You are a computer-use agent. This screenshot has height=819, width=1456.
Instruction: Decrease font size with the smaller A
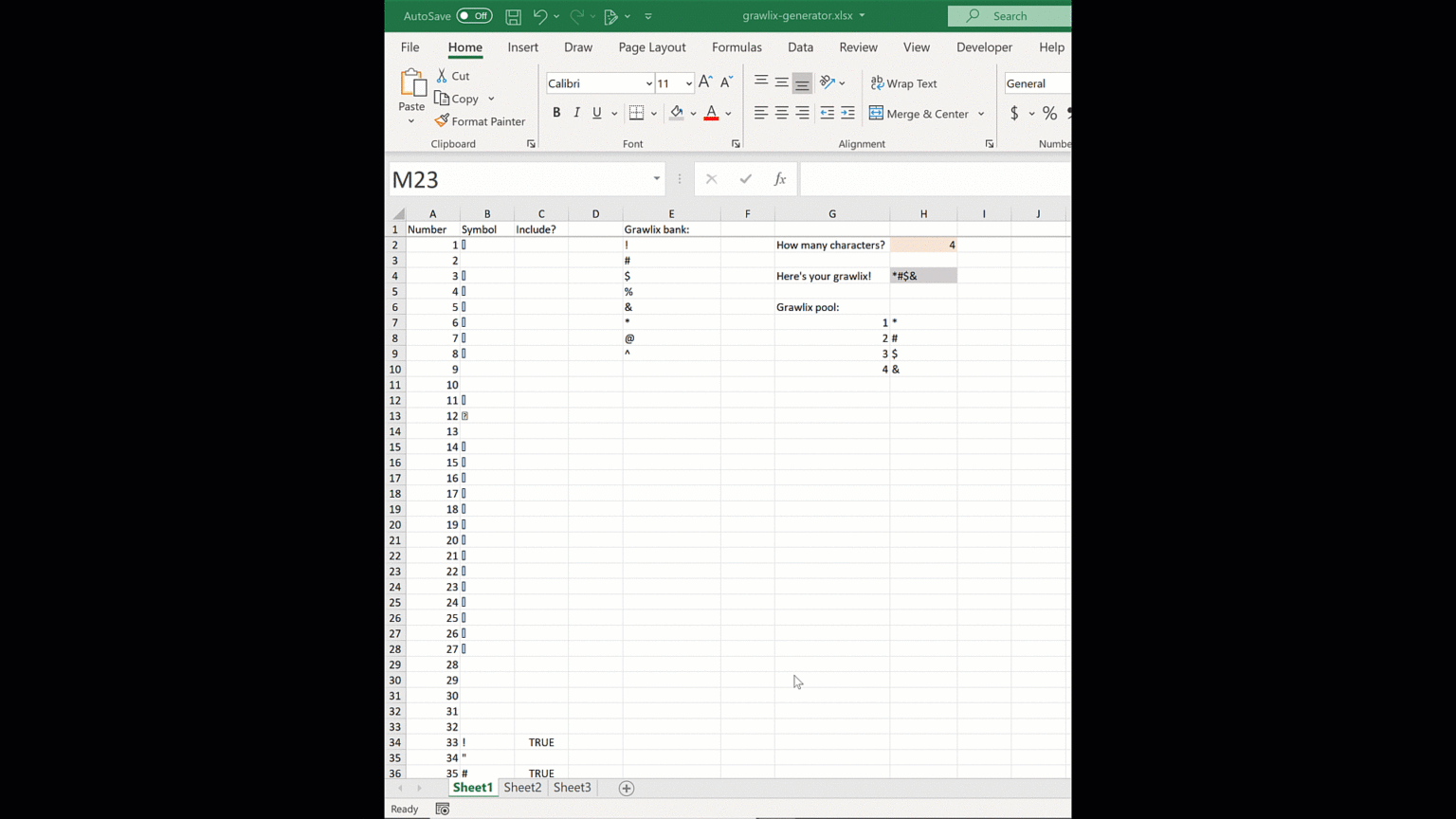coord(726,82)
